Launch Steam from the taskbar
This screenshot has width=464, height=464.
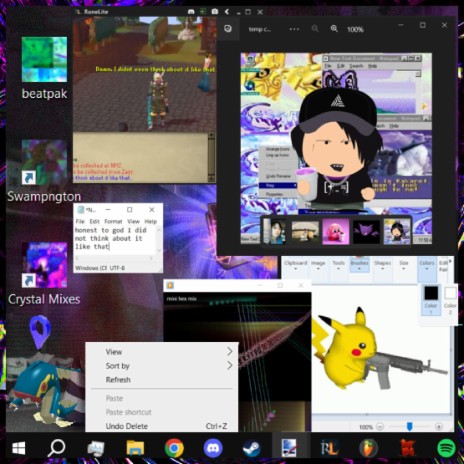click(252, 448)
